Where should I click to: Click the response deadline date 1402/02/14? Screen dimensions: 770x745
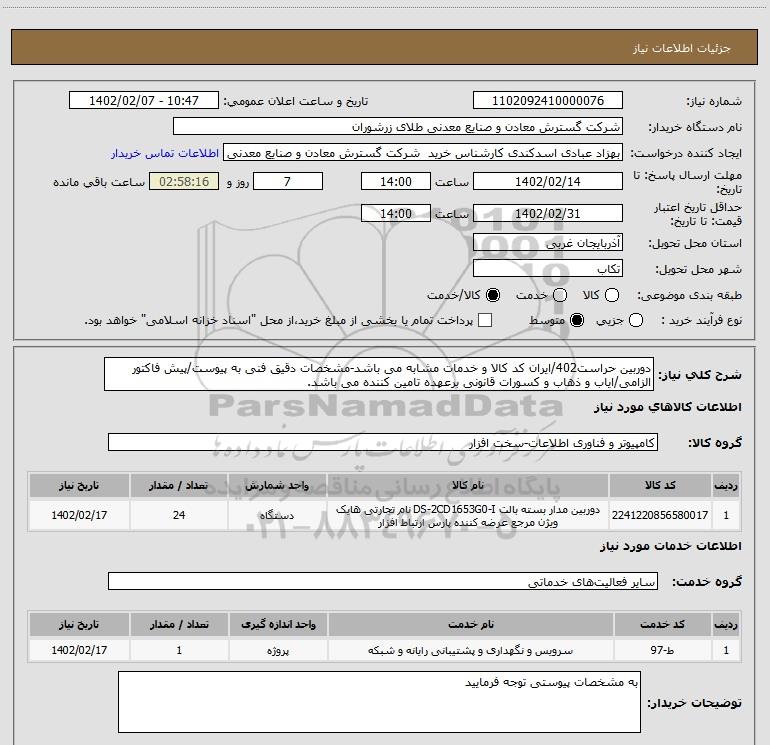tap(548, 182)
